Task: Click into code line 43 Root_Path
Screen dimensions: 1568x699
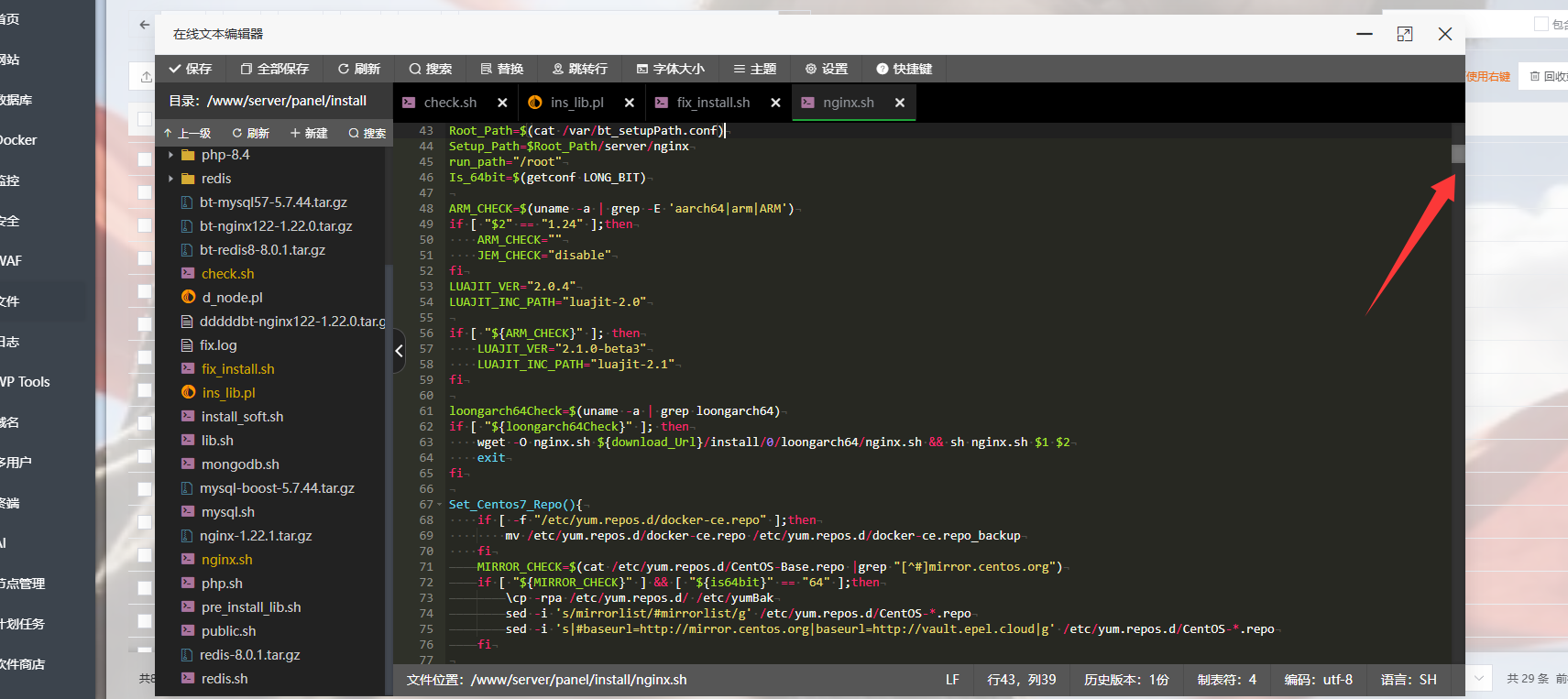Action: [x=587, y=131]
